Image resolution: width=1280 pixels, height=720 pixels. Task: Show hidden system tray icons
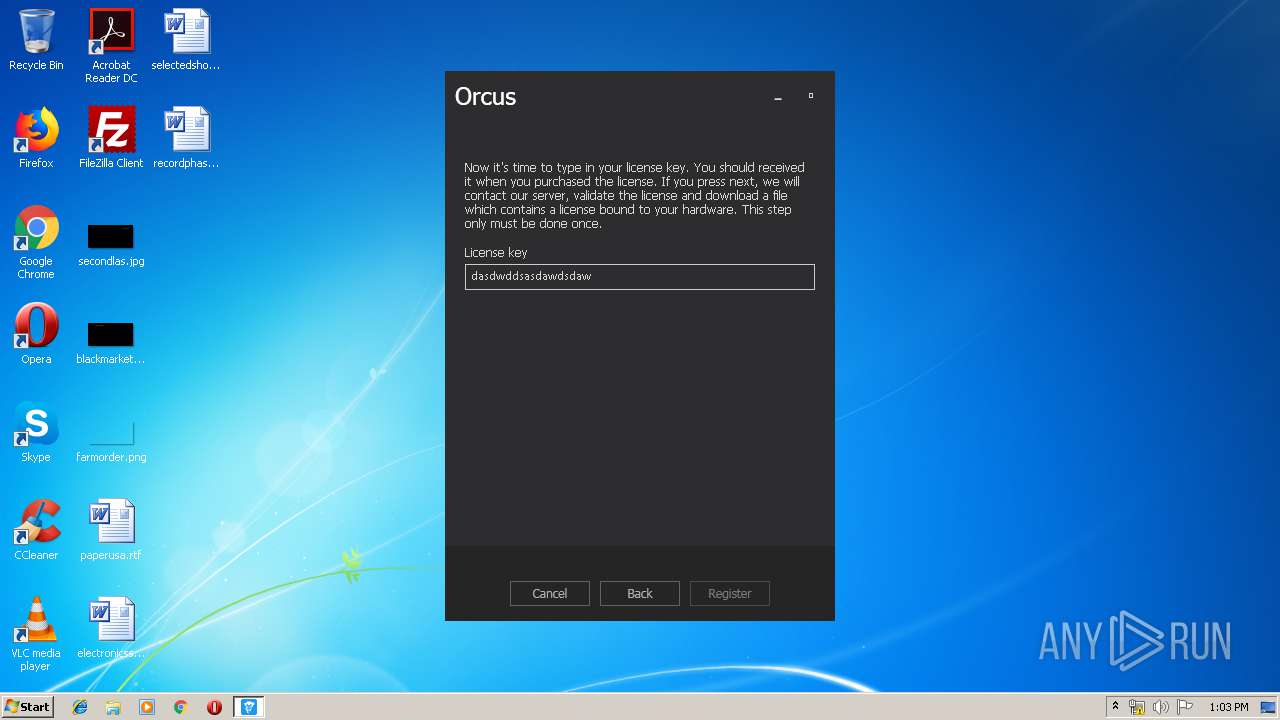click(1115, 707)
